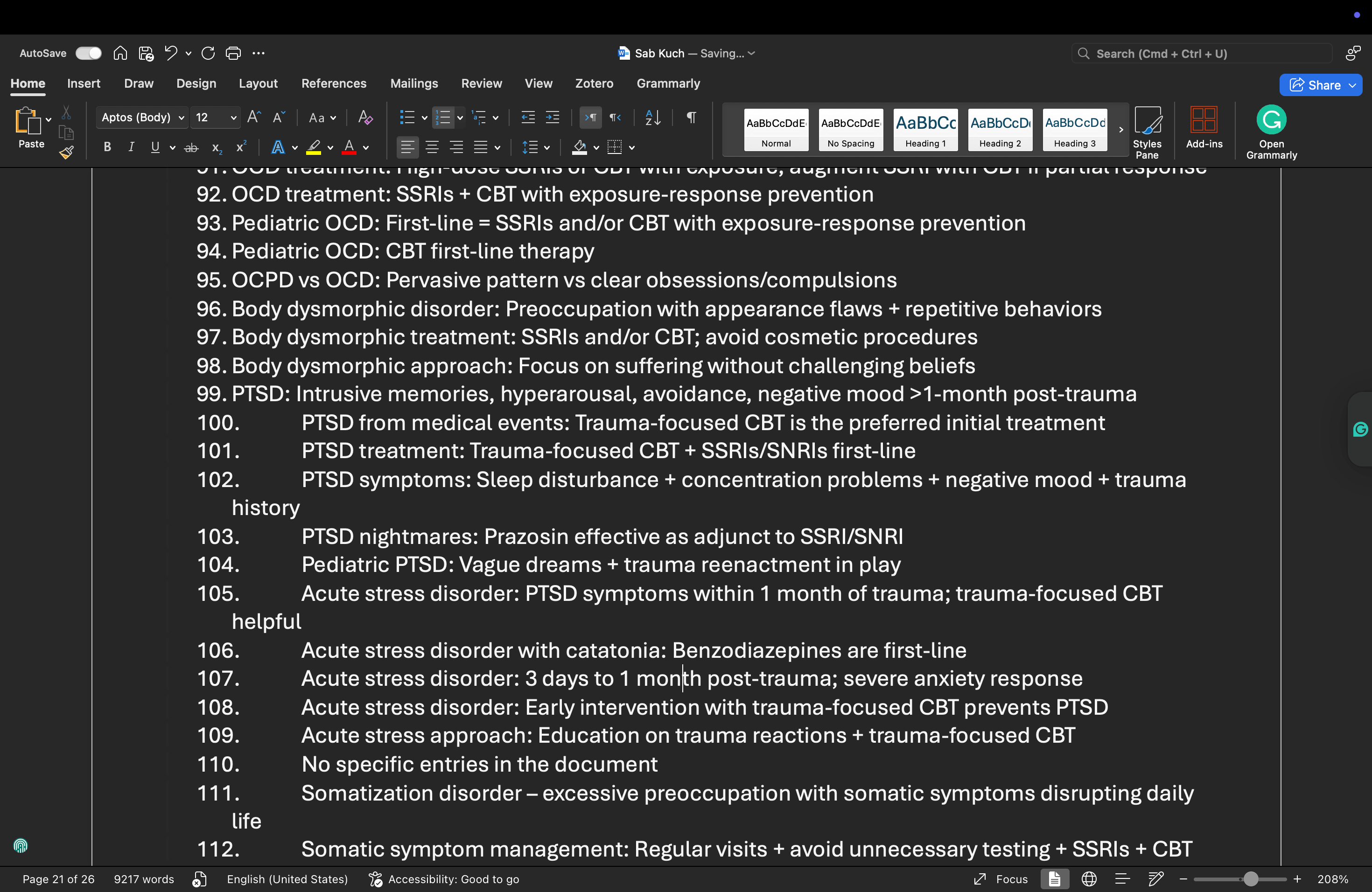Apply the yellow text highlight color
This screenshot has height=892, width=1372.
coord(313,147)
